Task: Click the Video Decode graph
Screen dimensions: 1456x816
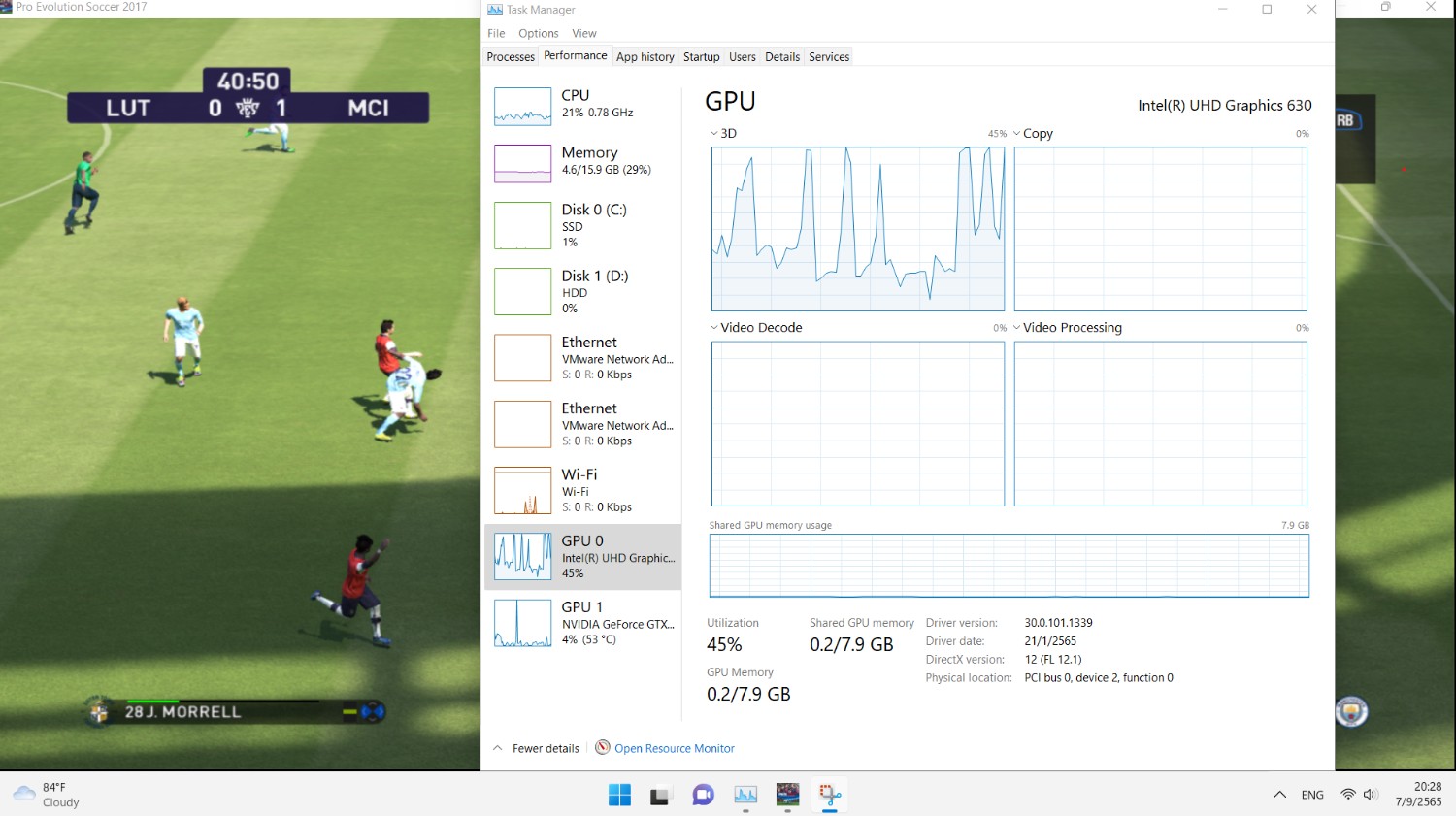Action: pyautogui.click(x=858, y=423)
